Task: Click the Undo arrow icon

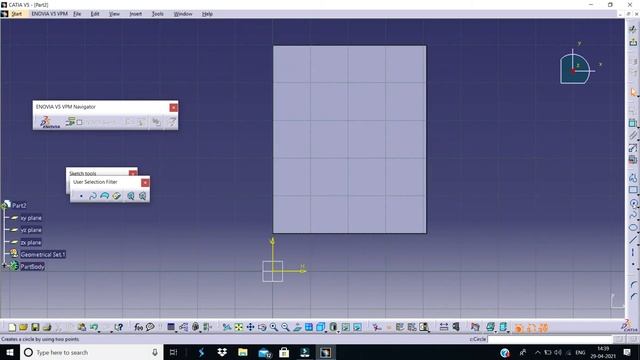Action: pyautogui.click(x=94, y=327)
